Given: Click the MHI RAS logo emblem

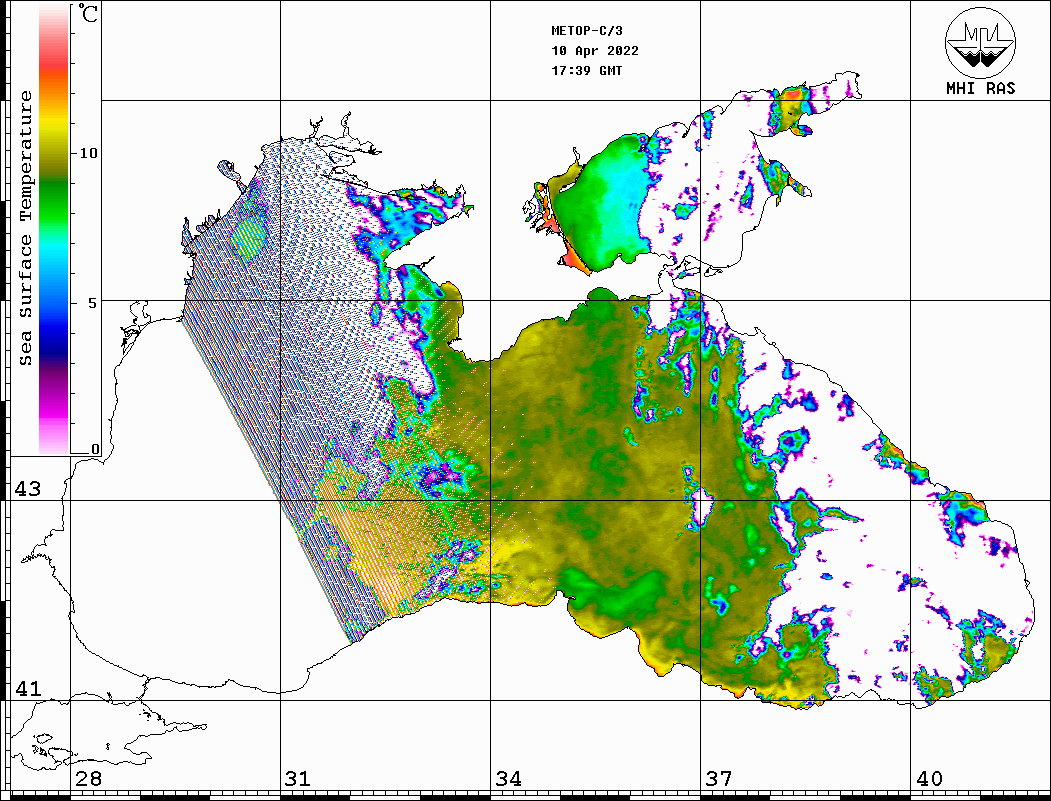Looking at the screenshot, I should 980,42.
